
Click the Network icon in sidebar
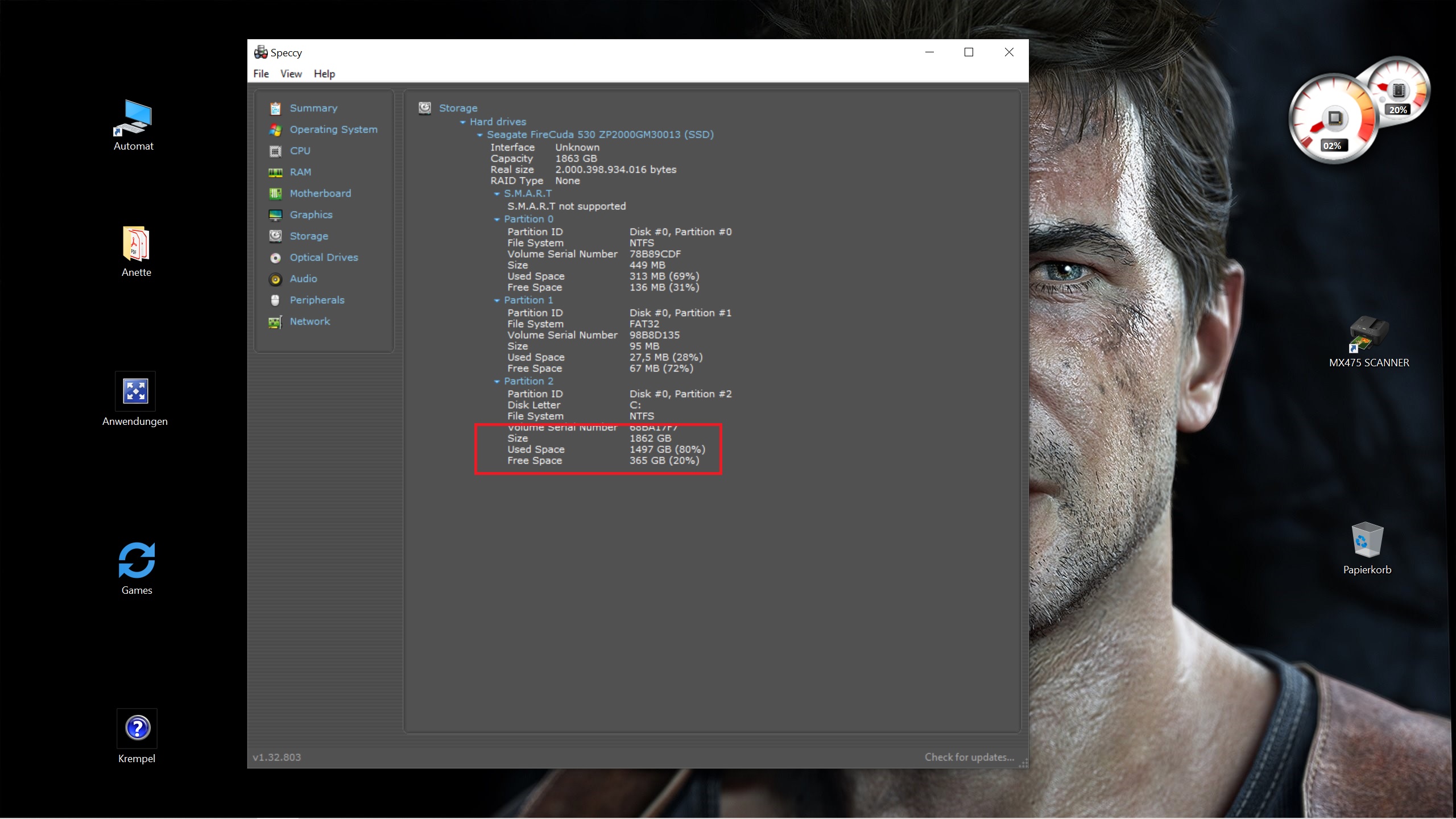tap(275, 322)
